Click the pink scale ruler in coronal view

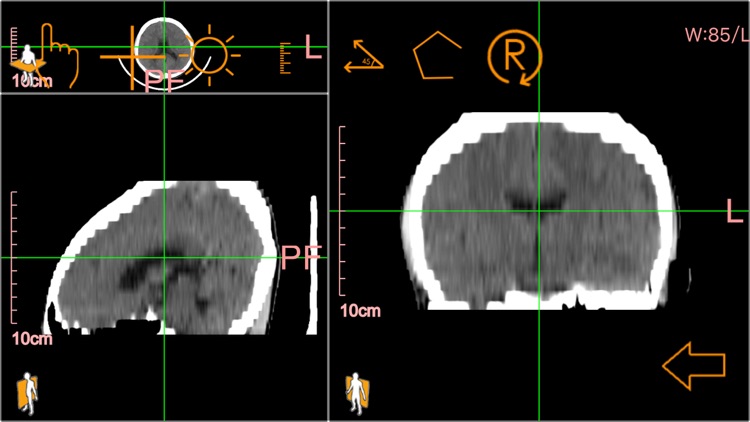342,211
